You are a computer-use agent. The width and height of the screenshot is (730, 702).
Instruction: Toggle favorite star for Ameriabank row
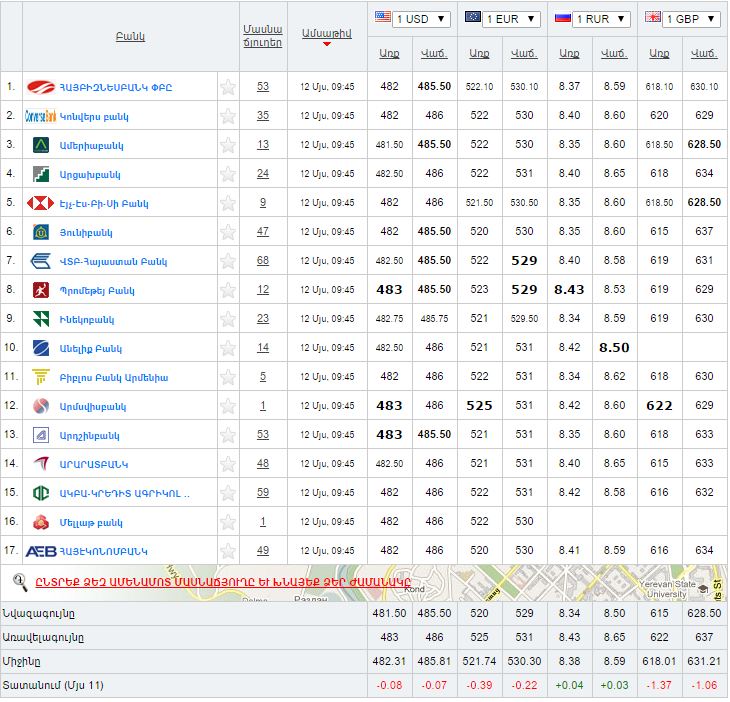pyautogui.click(x=228, y=145)
